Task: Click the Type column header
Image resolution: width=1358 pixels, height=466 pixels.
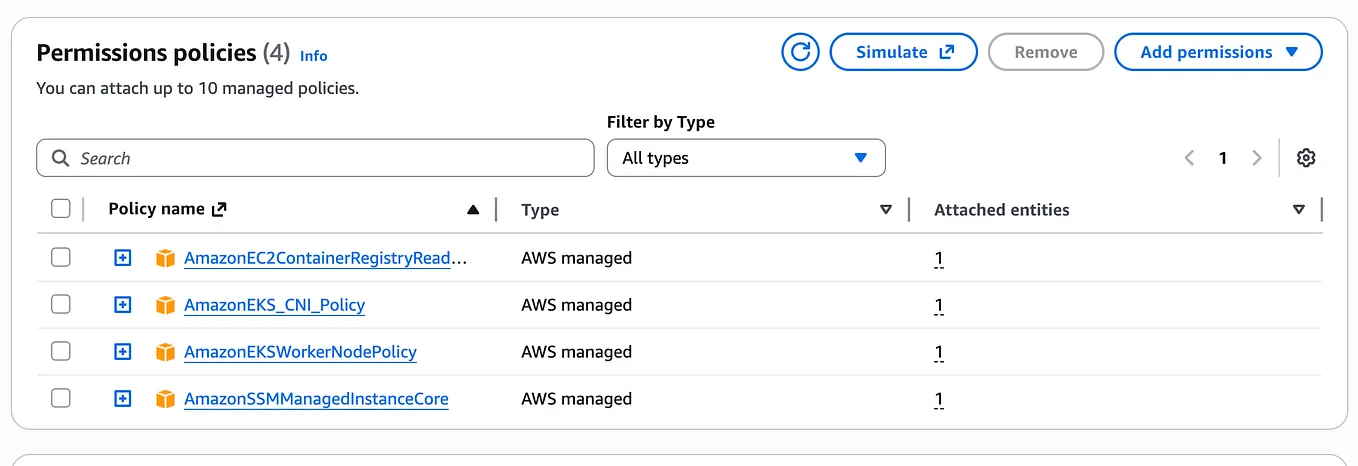Action: click(x=540, y=210)
